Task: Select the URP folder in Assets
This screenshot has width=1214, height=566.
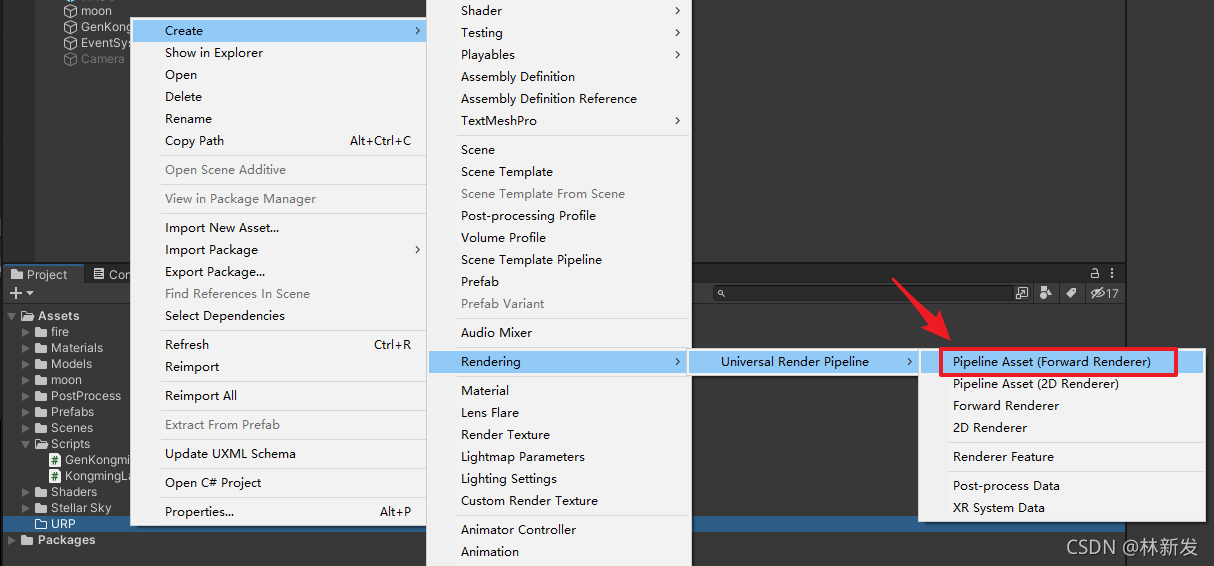Action: pos(63,524)
